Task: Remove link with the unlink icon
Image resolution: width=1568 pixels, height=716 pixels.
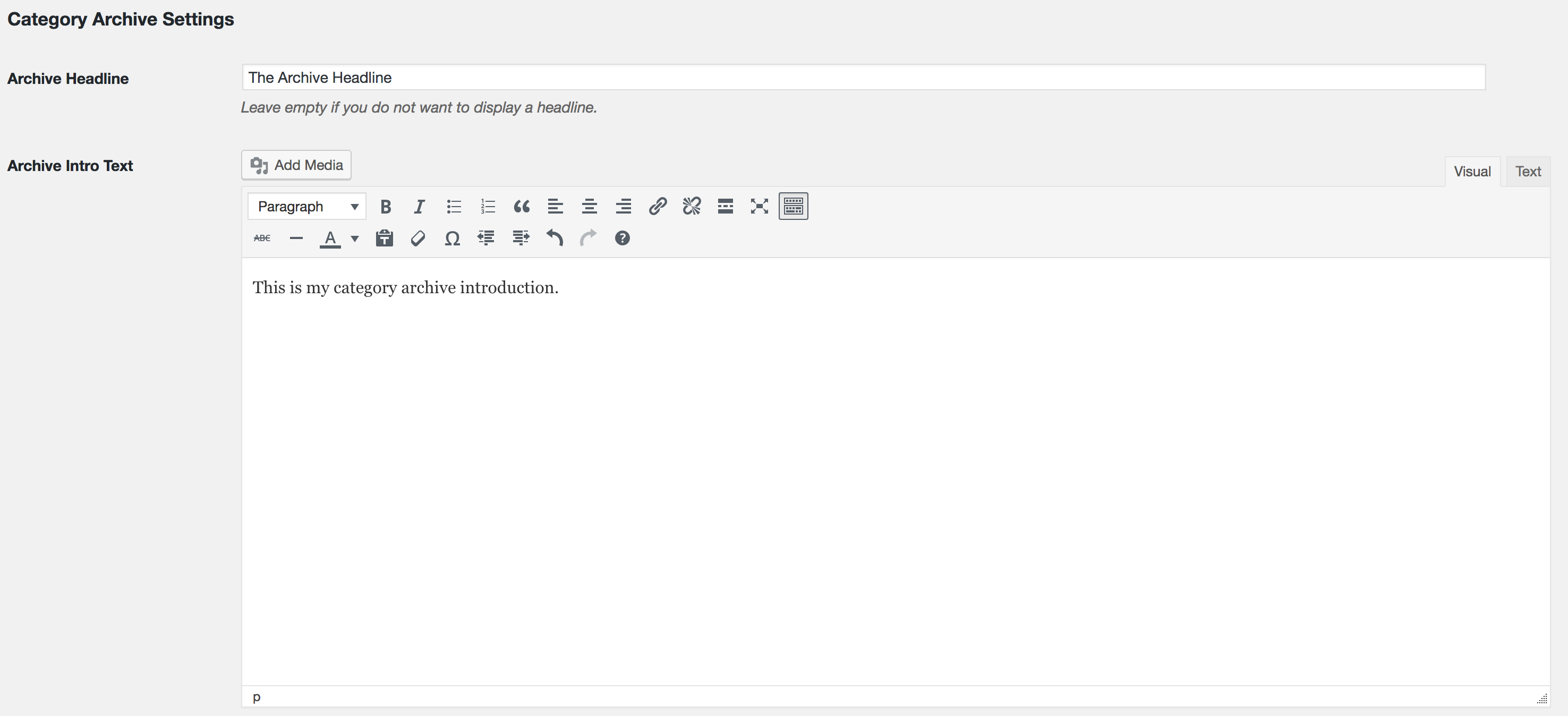Action: (x=692, y=207)
